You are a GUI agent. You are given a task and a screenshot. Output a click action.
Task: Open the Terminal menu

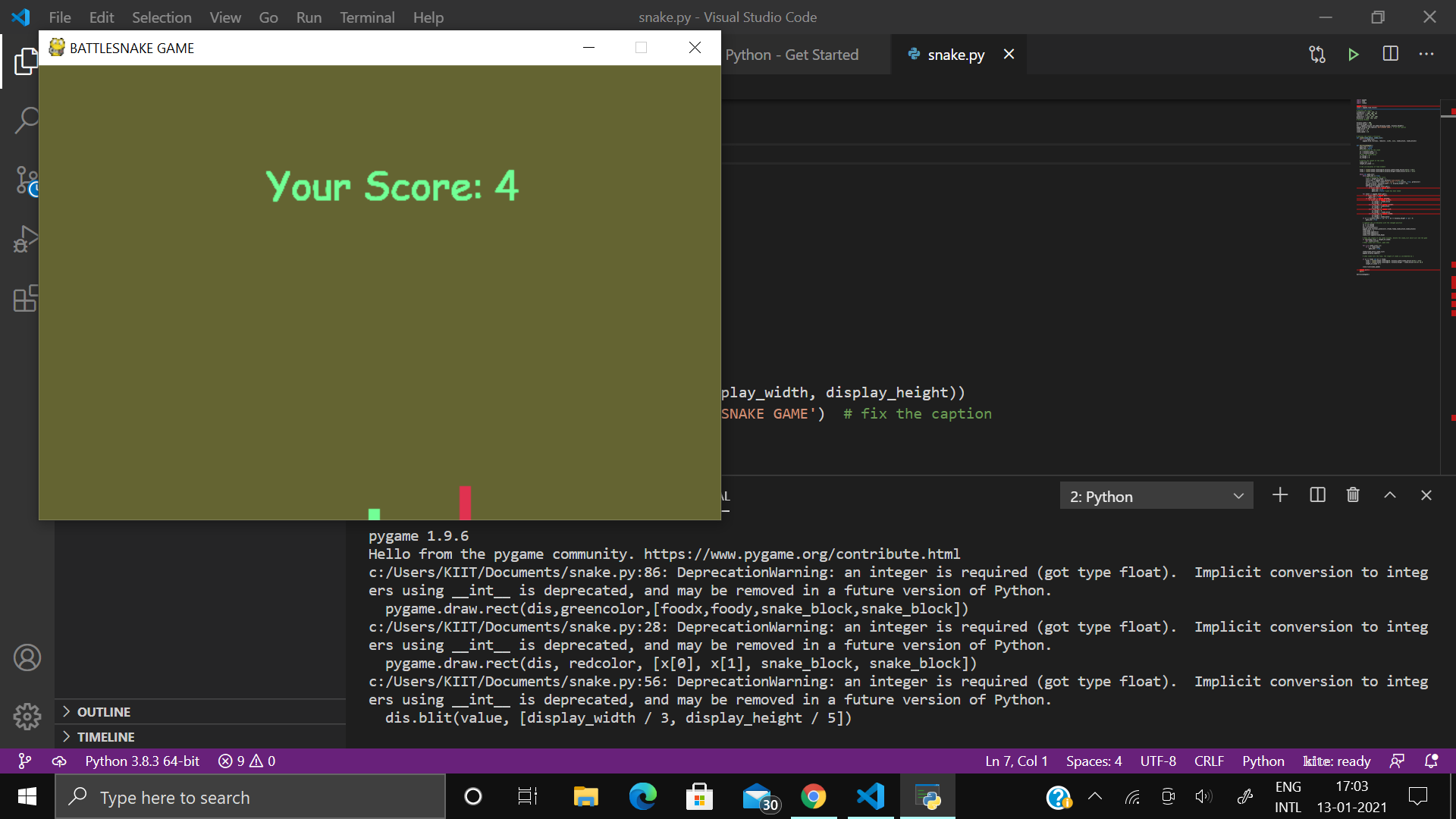[367, 17]
